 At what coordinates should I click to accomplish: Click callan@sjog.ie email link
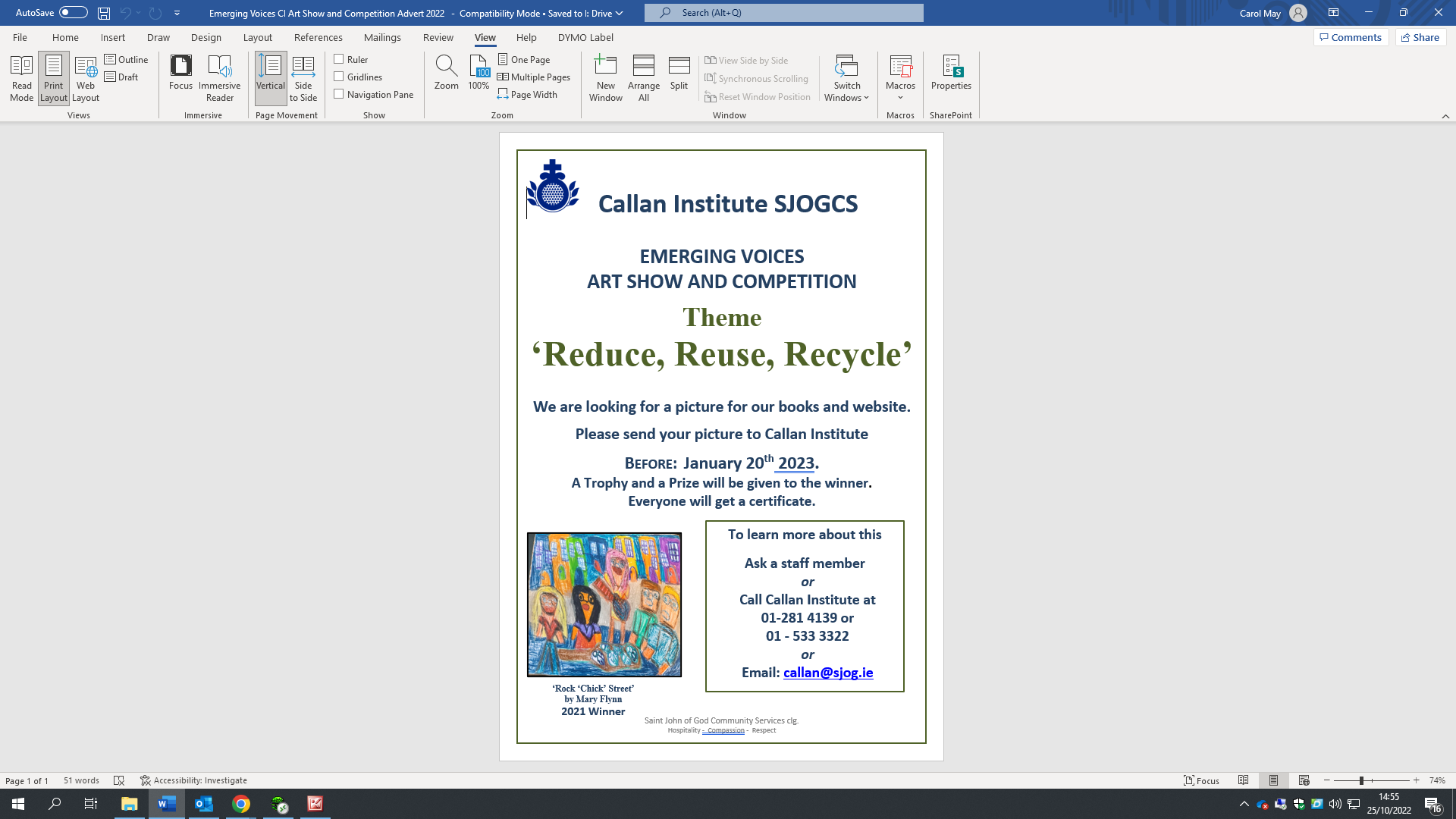[x=828, y=672]
